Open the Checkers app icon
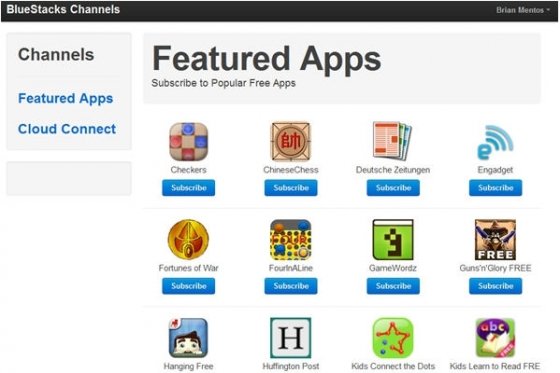The width and height of the screenshot is (560, 373). point(189,142)
